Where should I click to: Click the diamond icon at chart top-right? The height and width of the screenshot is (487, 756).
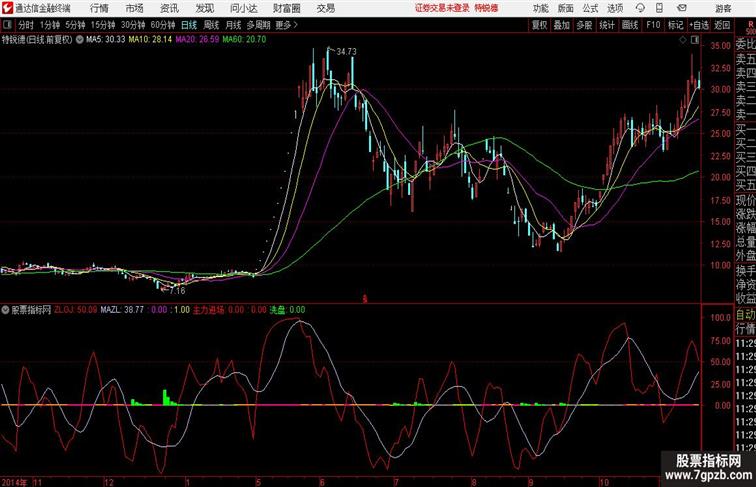coord(683,40)
